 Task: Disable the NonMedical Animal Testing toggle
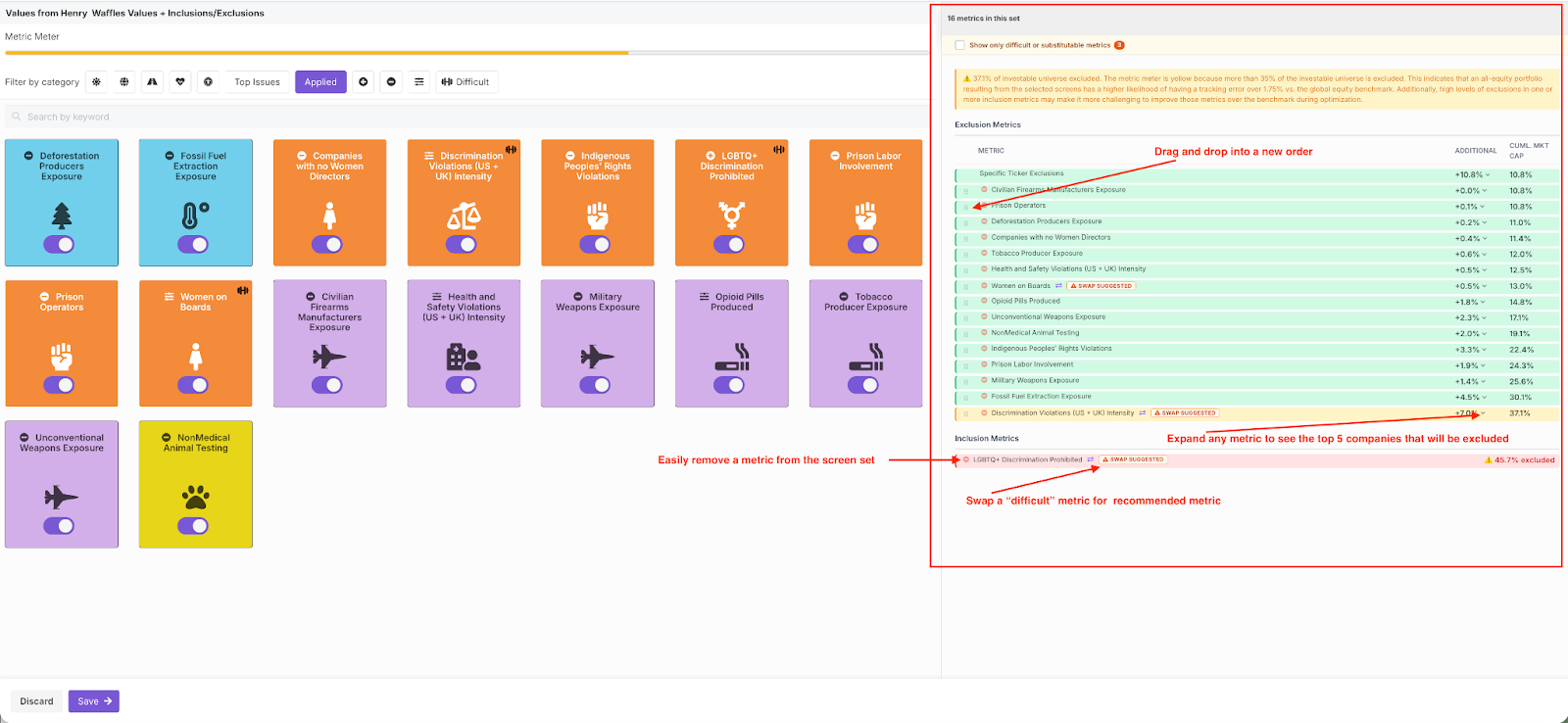coord(193,526)
